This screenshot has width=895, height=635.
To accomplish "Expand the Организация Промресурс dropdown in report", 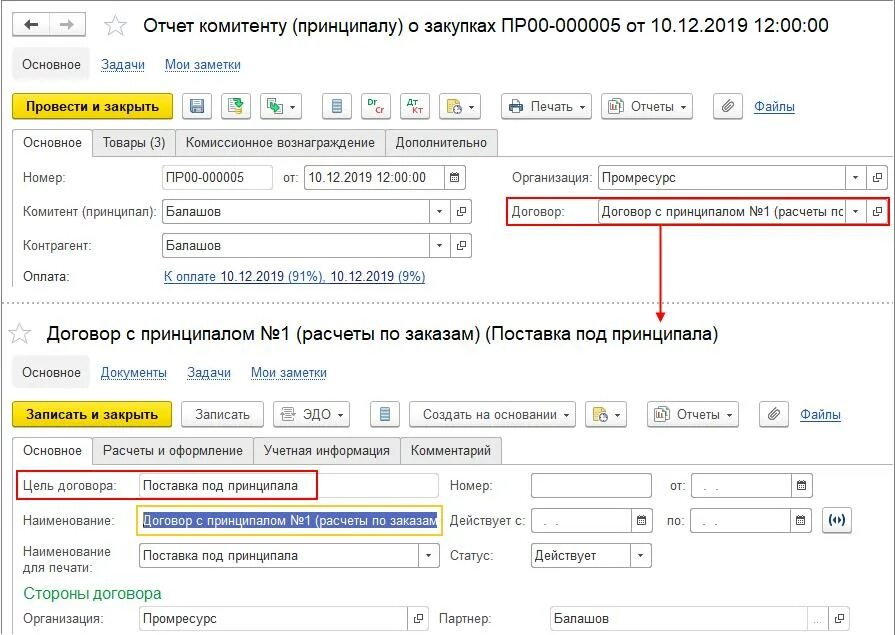I will click(856, 178).
